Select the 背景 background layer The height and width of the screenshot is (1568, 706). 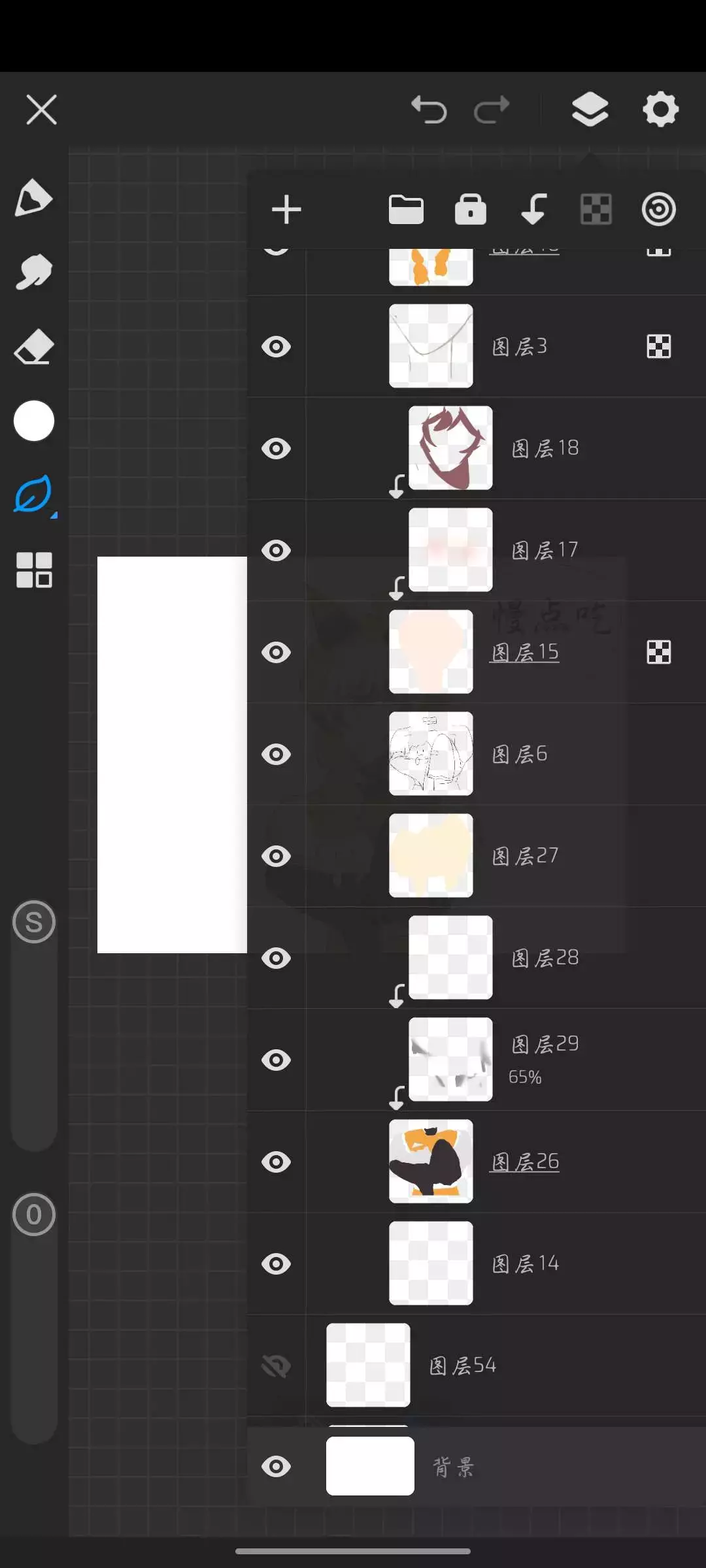[452, 1467]
